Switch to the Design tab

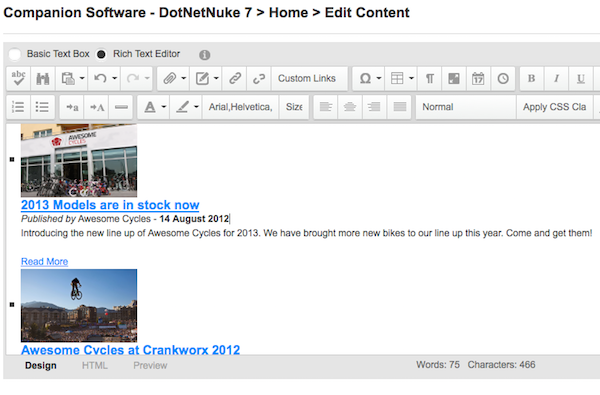tap(41, 366)
